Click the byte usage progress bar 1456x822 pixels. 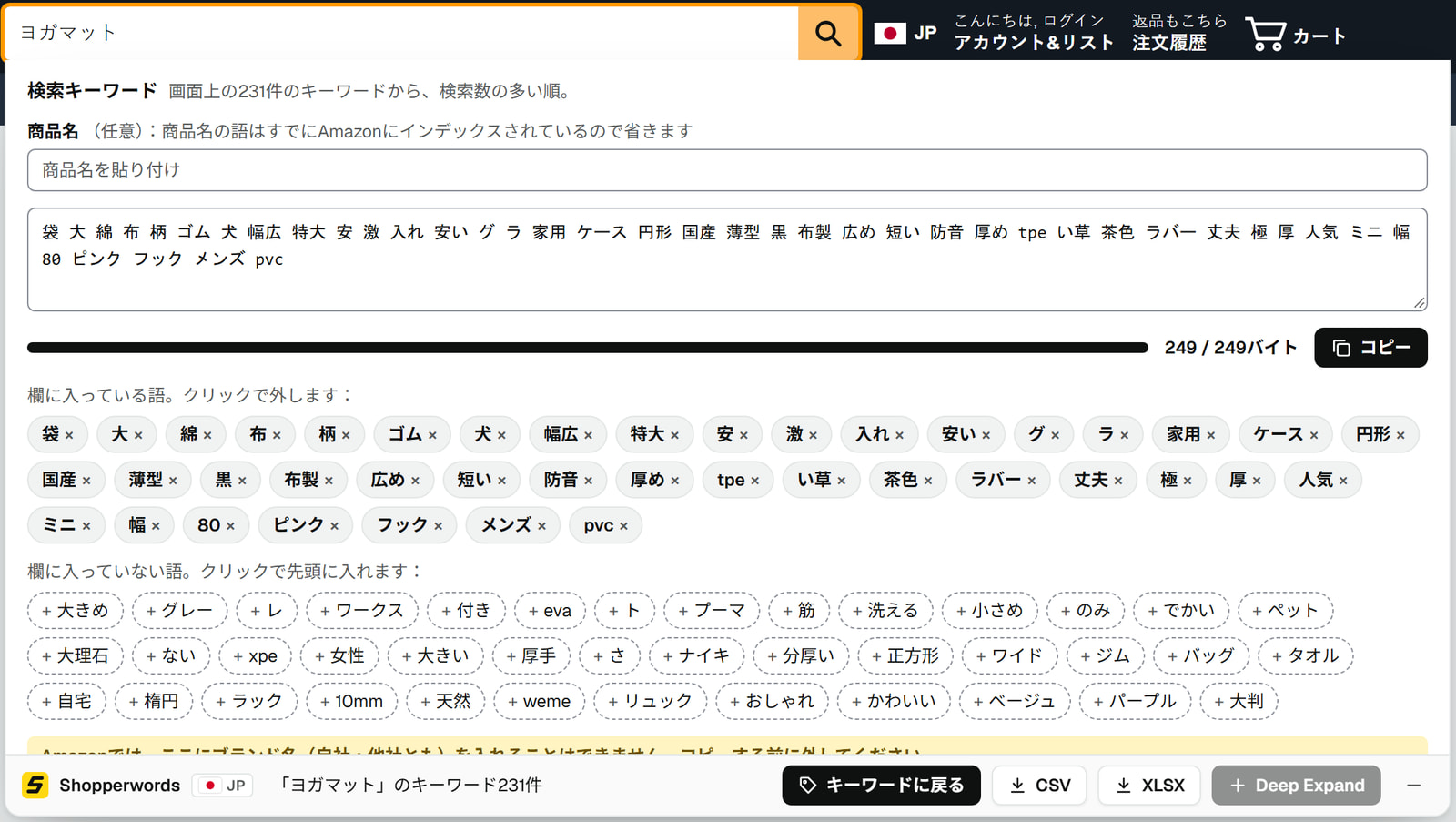point(588,348)
